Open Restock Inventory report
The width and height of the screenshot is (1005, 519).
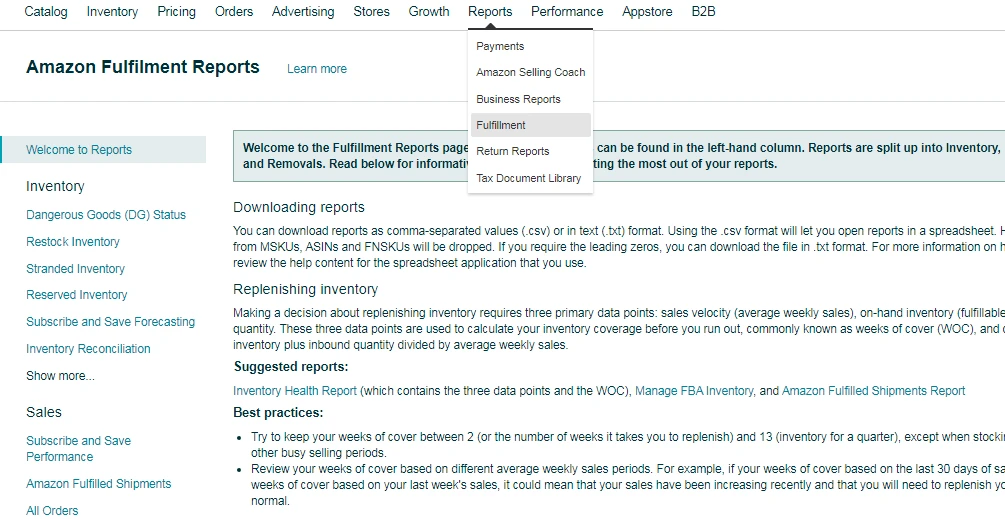coord(72,242)
